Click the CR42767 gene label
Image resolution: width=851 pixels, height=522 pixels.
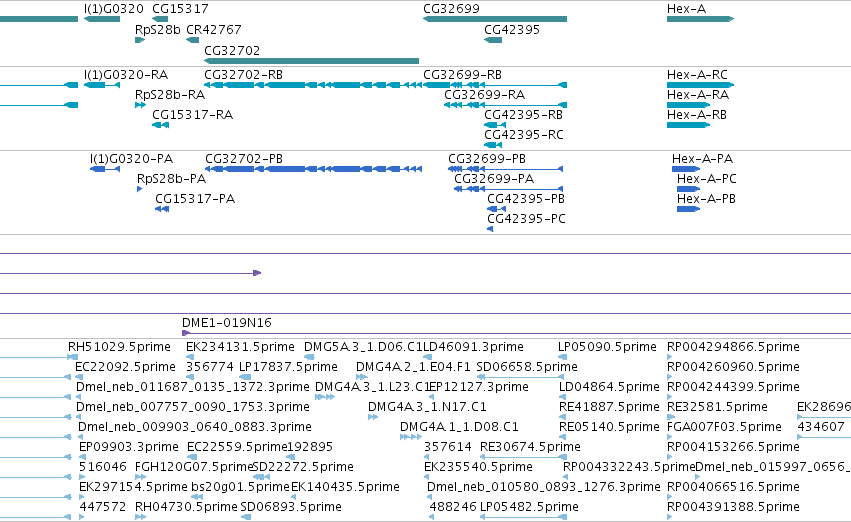coord(213,30)
